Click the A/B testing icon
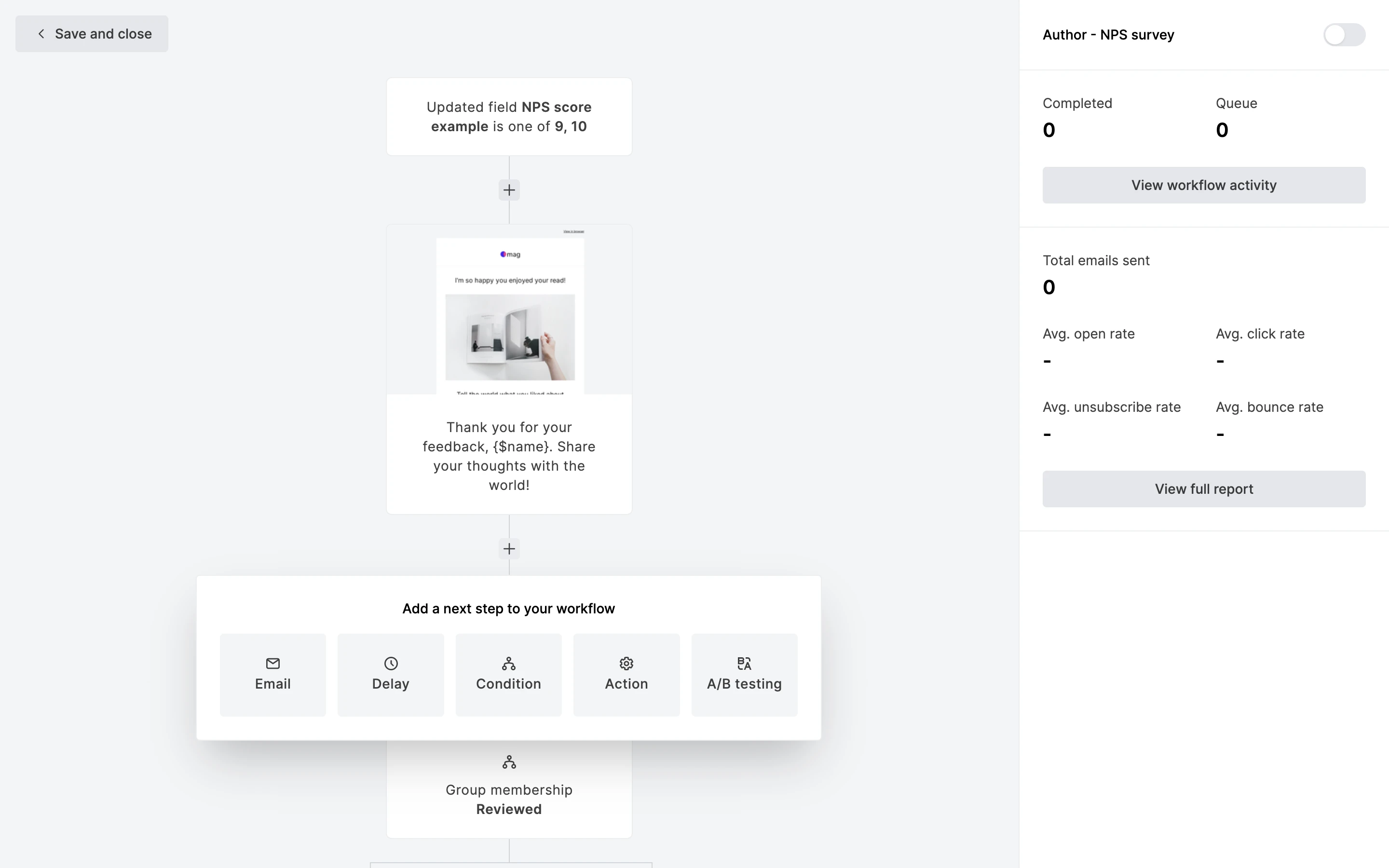1389x868 pixels. tap(744, 663)
